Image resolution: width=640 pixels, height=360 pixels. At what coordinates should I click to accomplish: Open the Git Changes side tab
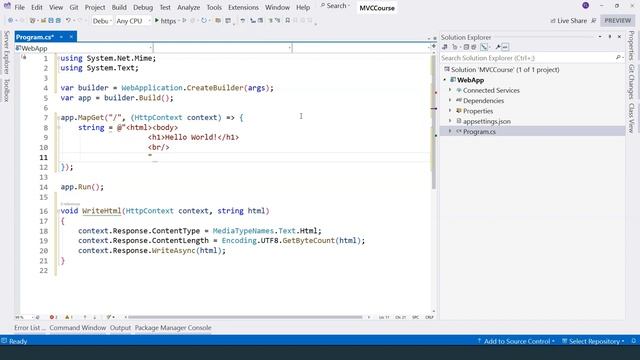click(631, 81)
